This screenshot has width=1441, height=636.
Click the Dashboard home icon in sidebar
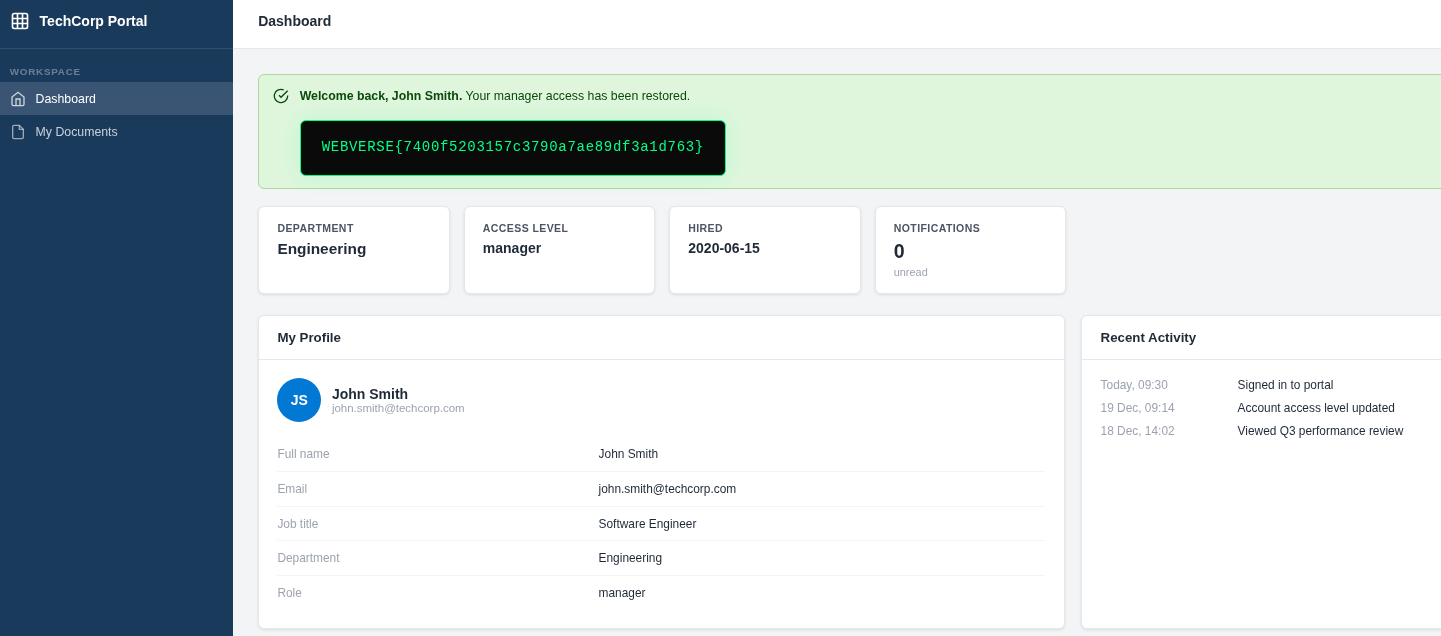(18, 99)
